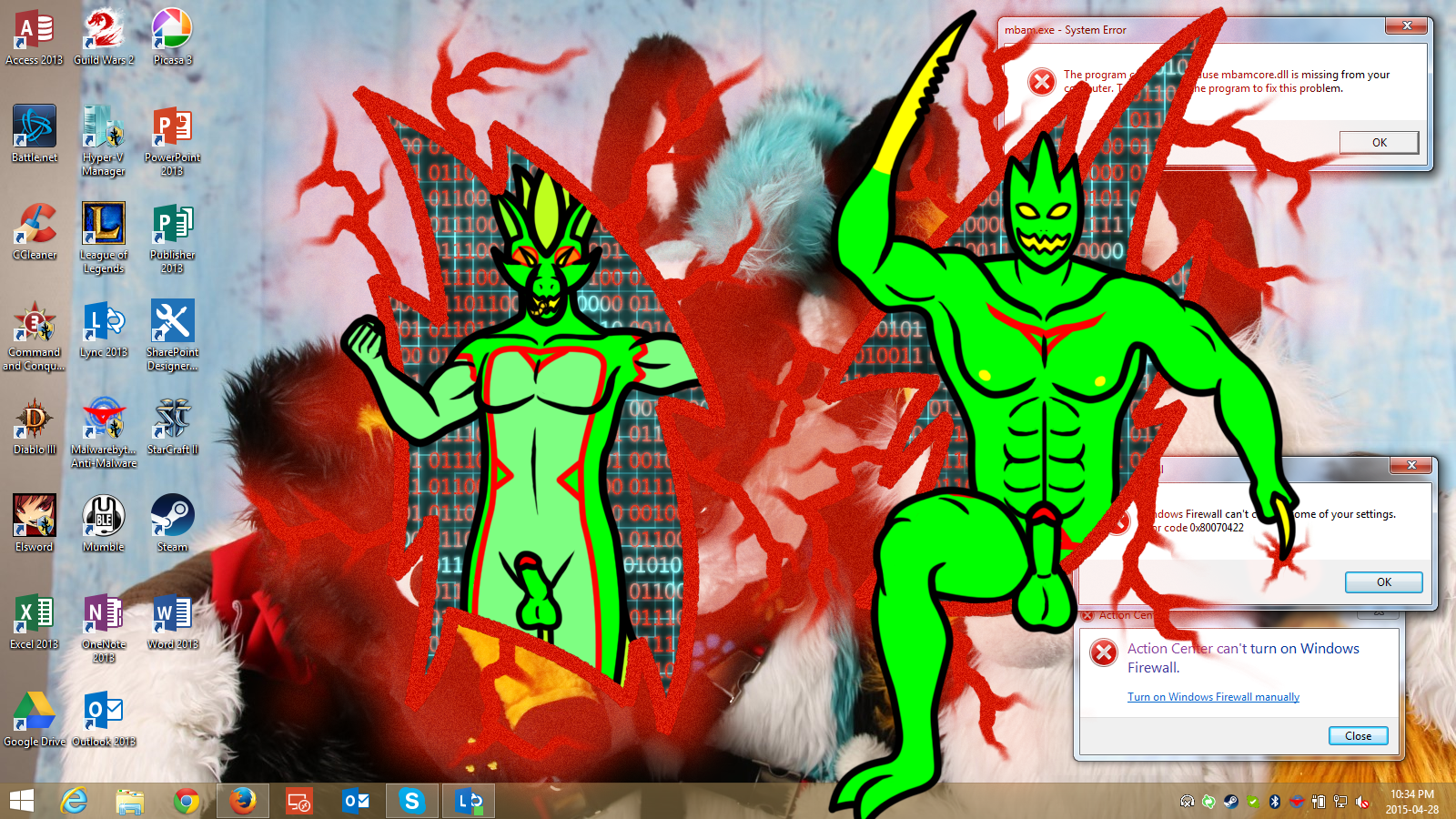This screenshot has width=1456, height=819.
Task: Select the Picasa 3 desktop icon
Action: point(172,37)
